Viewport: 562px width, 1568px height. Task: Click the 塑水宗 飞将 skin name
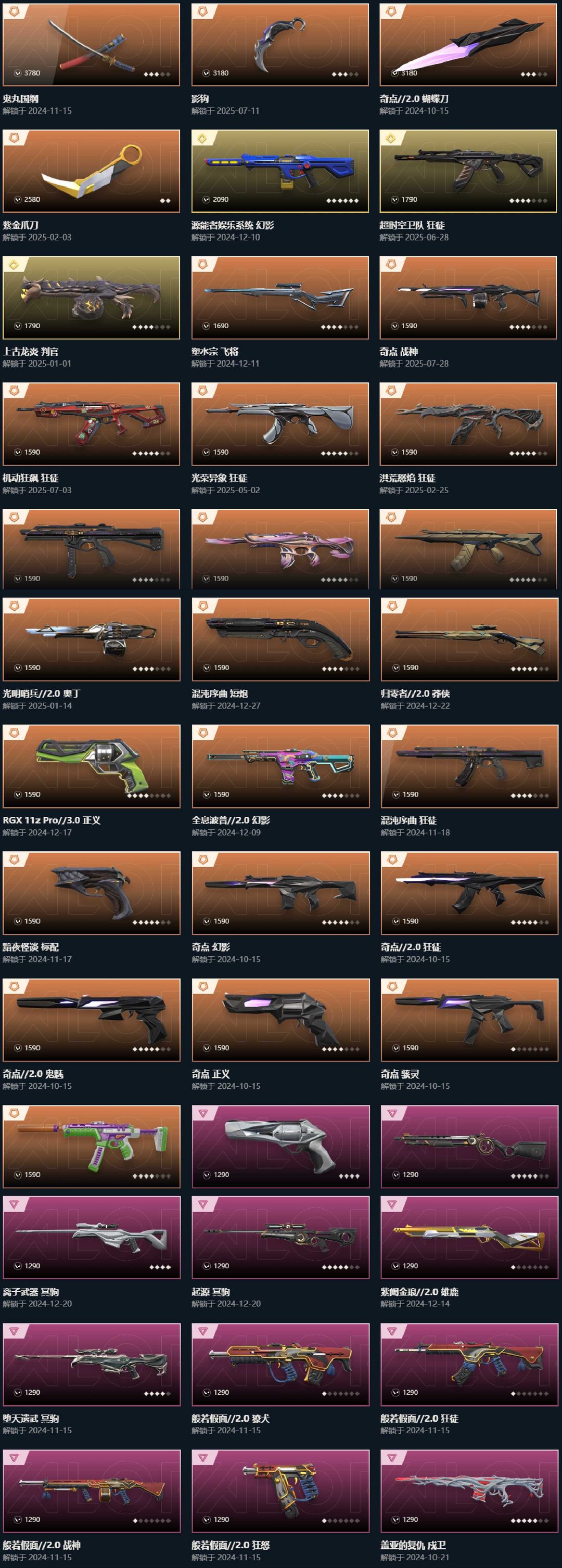[215, 352]
